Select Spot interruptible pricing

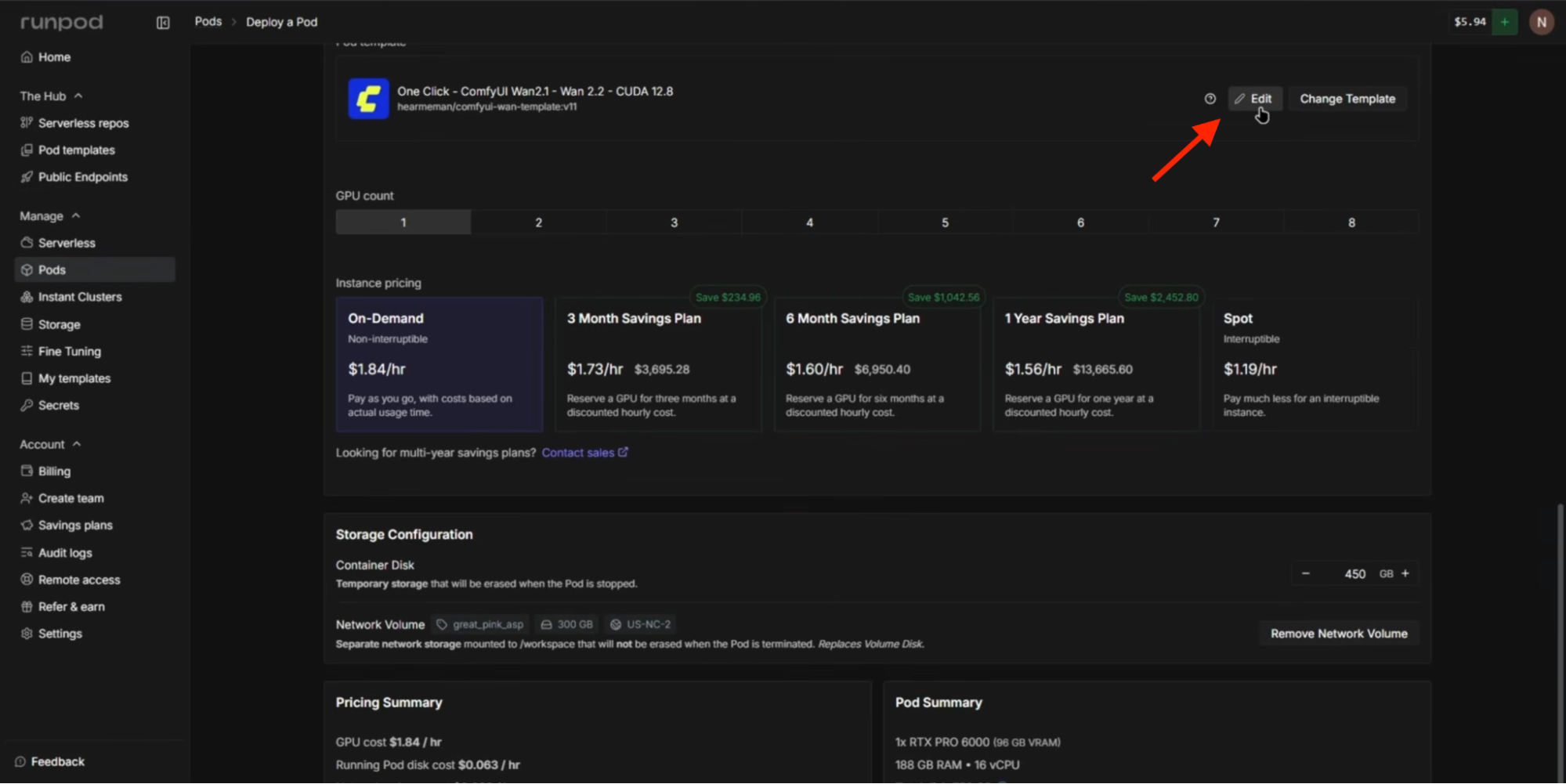pyautogui.click(x=1315, y=364)
